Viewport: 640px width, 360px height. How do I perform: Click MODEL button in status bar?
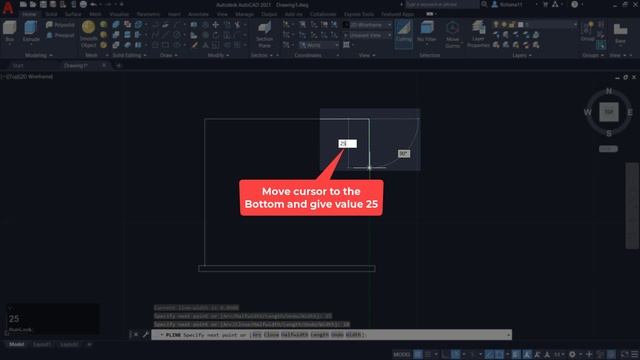tap(401, 354)
